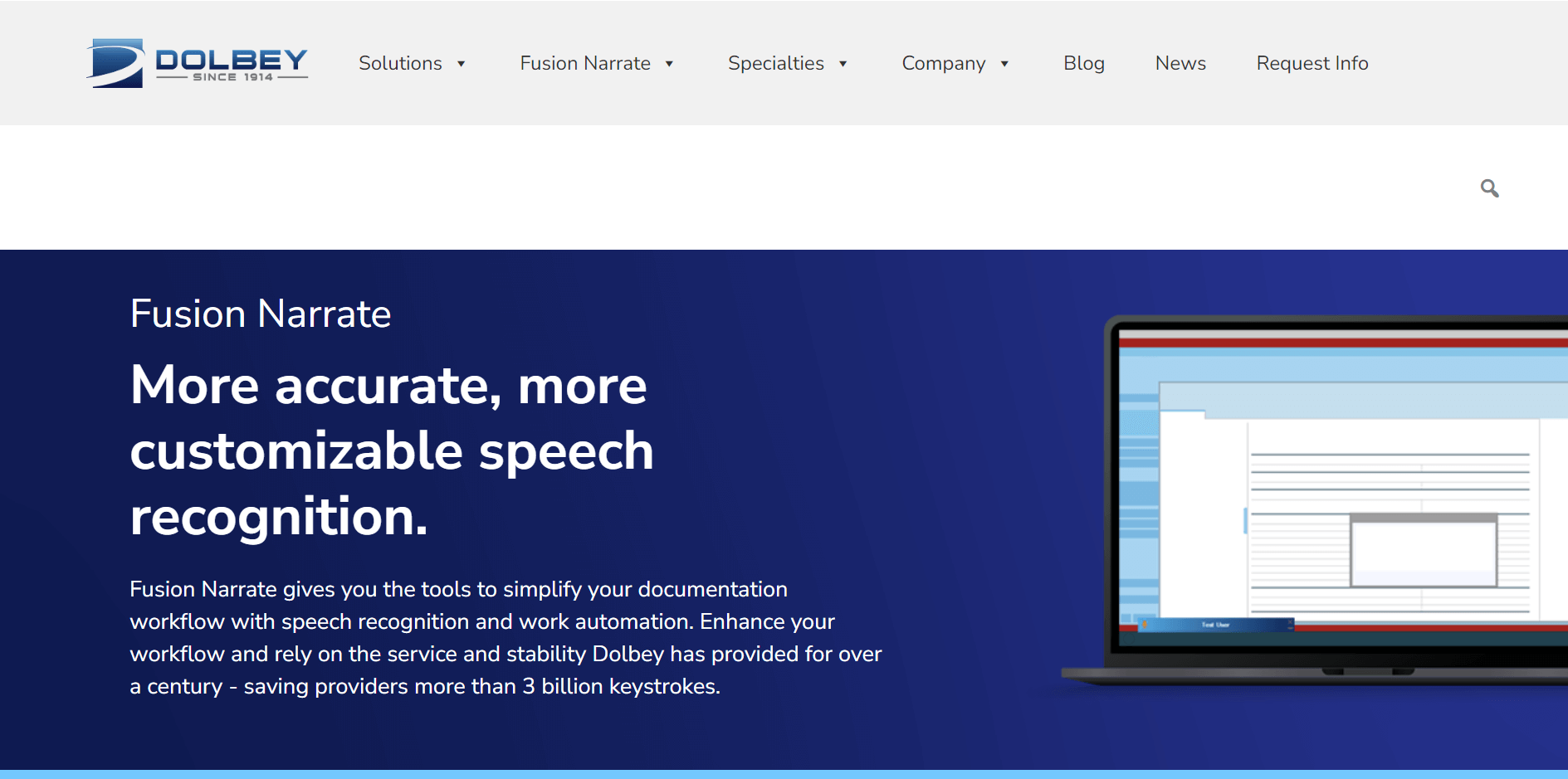
Task: Open the Company menu item
Action: point(944,63)
